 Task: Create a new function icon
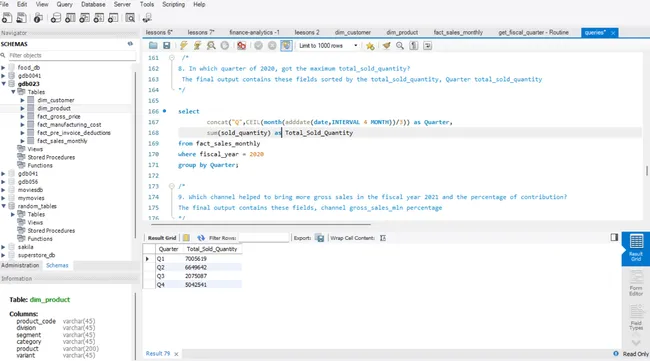click(x=113, y=18)
